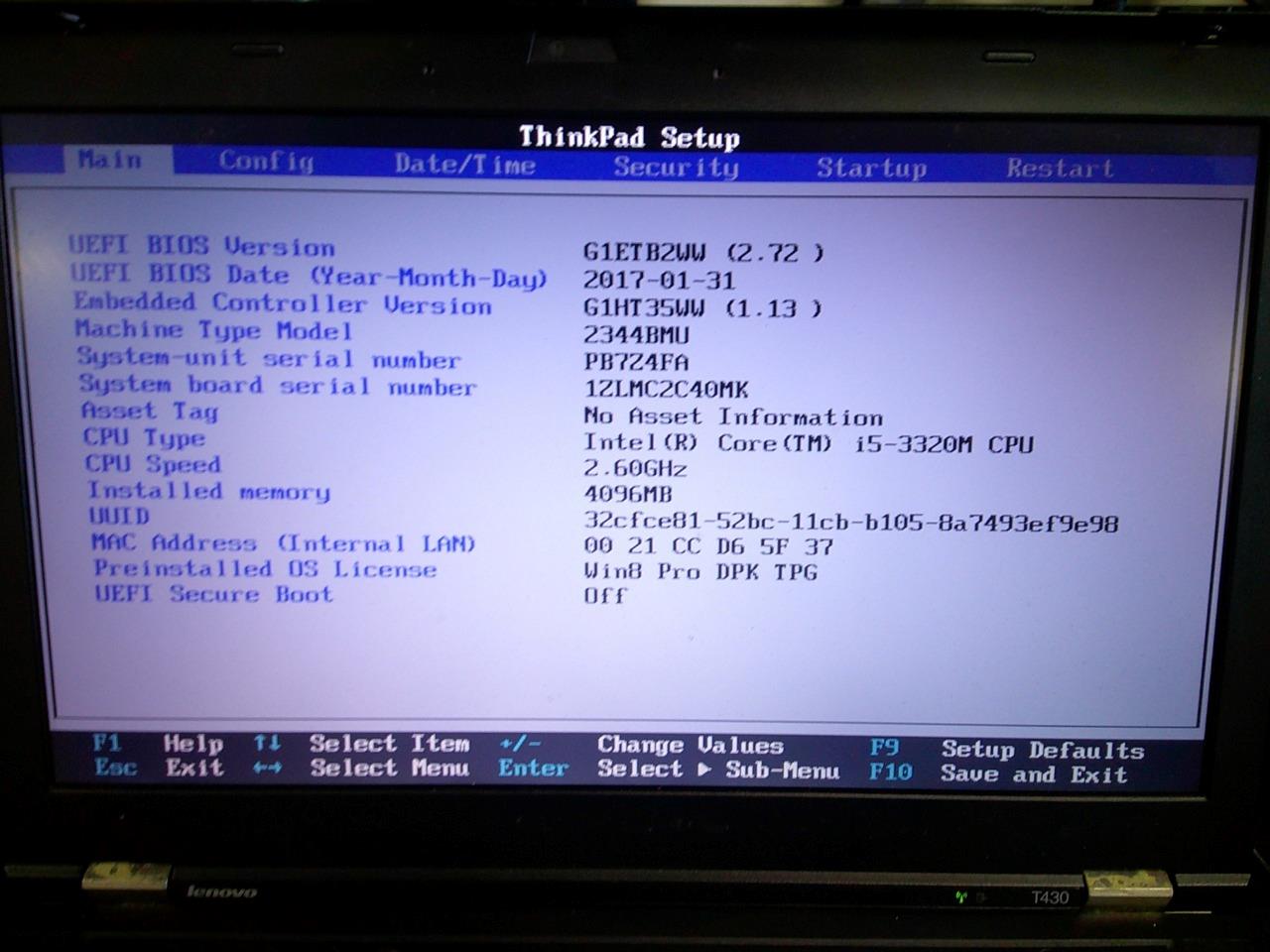This screenshot has width=1270, height=952.
Task: Click the F9 key hint
Action: 884,748
